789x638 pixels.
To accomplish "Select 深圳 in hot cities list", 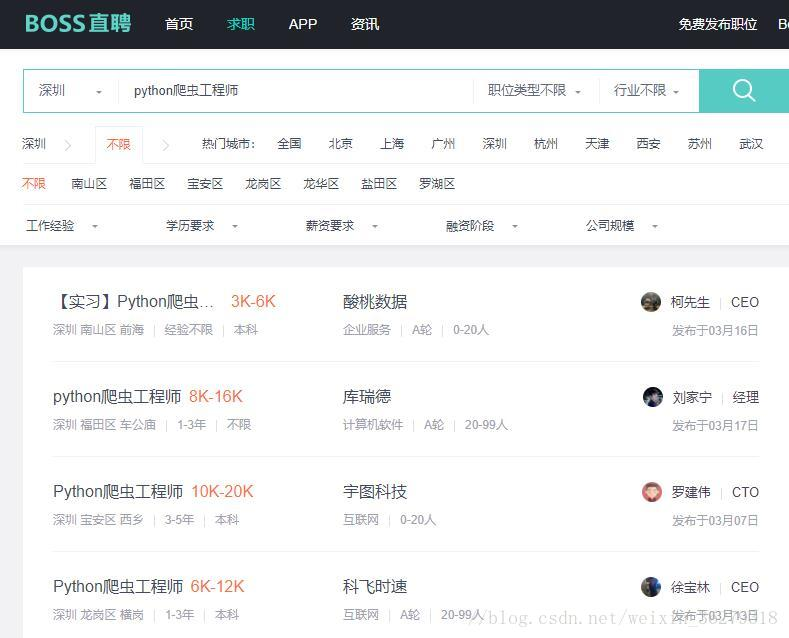I will pyautogui.click(x=495, y=144).
